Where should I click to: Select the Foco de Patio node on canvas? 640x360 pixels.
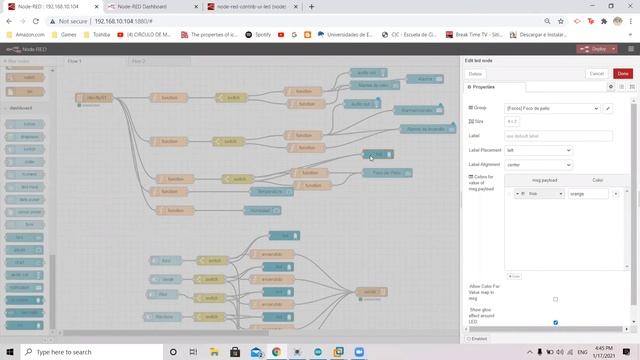point(387,173)
